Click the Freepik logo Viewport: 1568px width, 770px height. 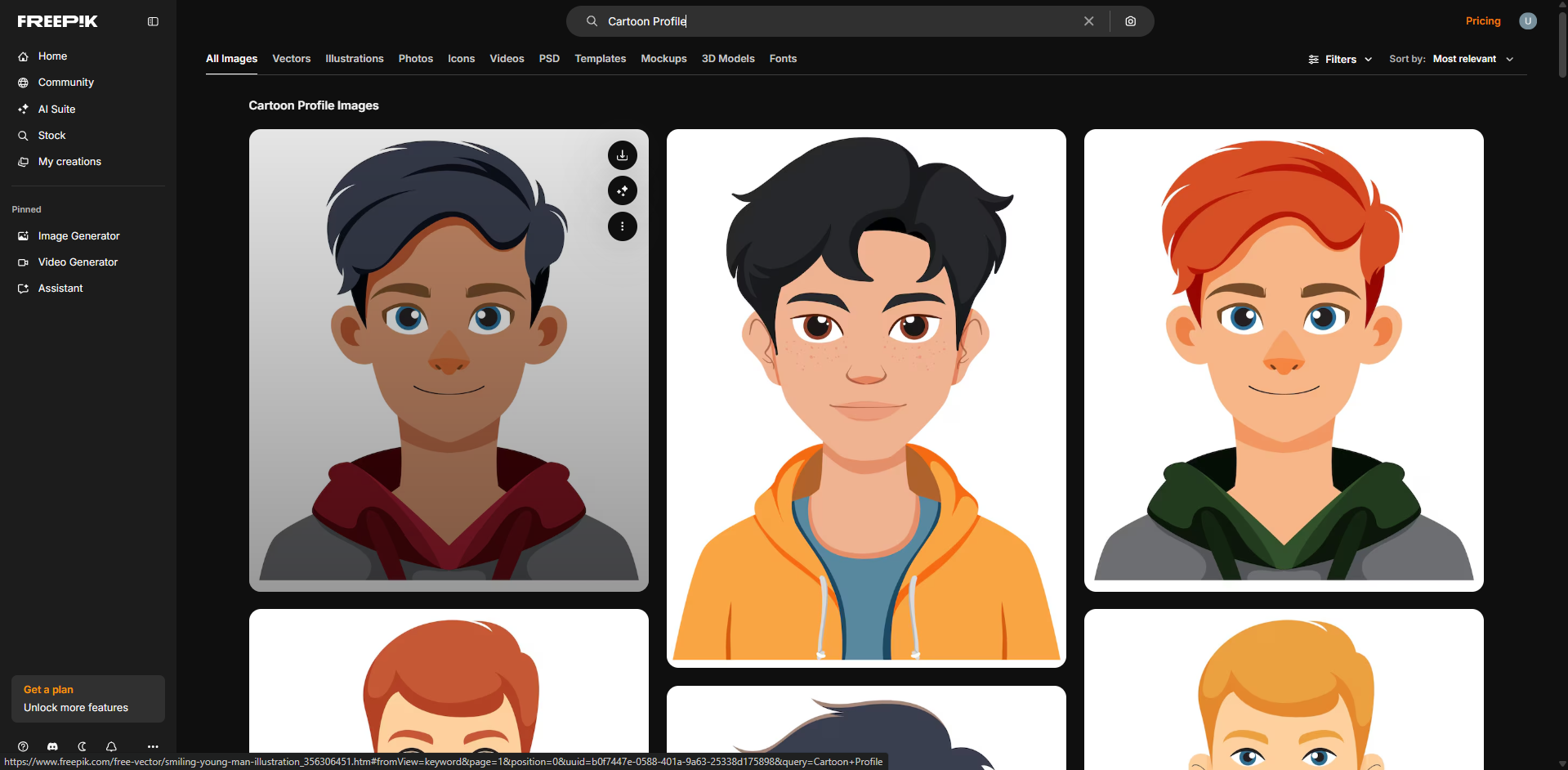(x=57, y=21)
